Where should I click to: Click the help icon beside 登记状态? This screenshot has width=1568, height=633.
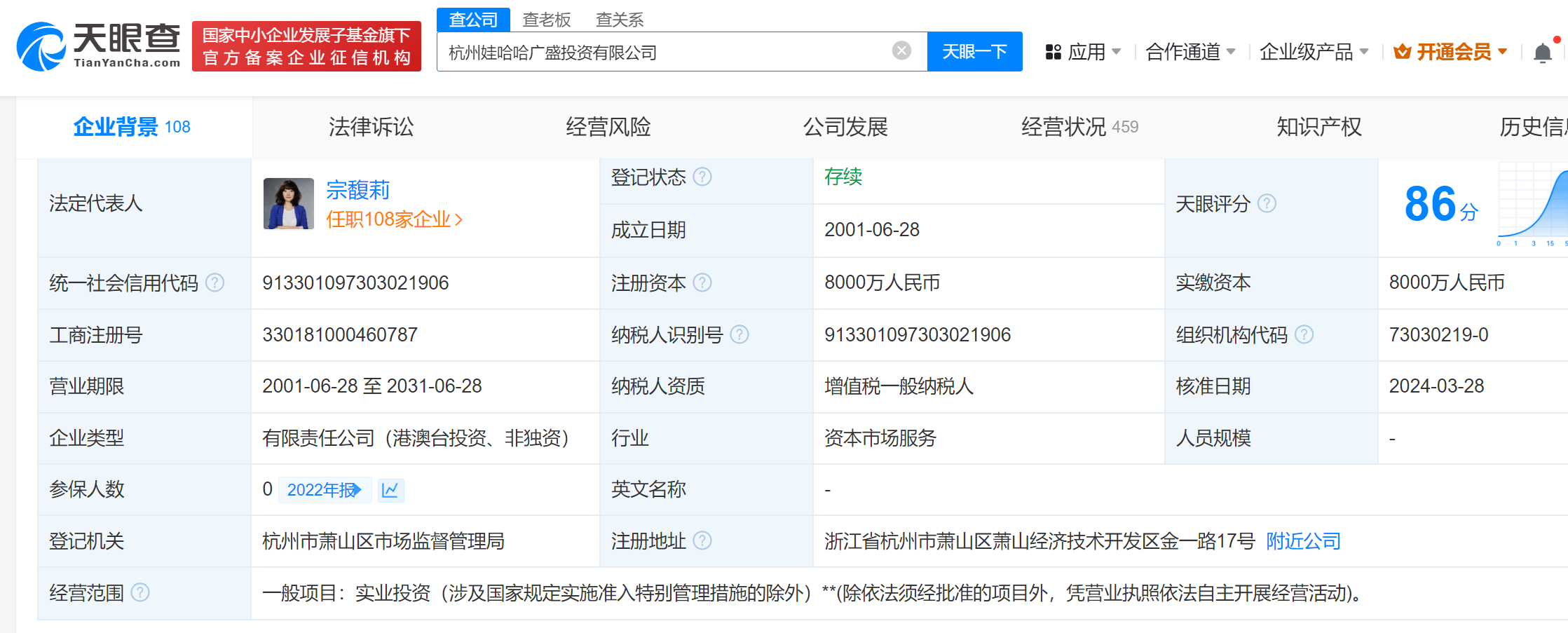tap(702, 177)
